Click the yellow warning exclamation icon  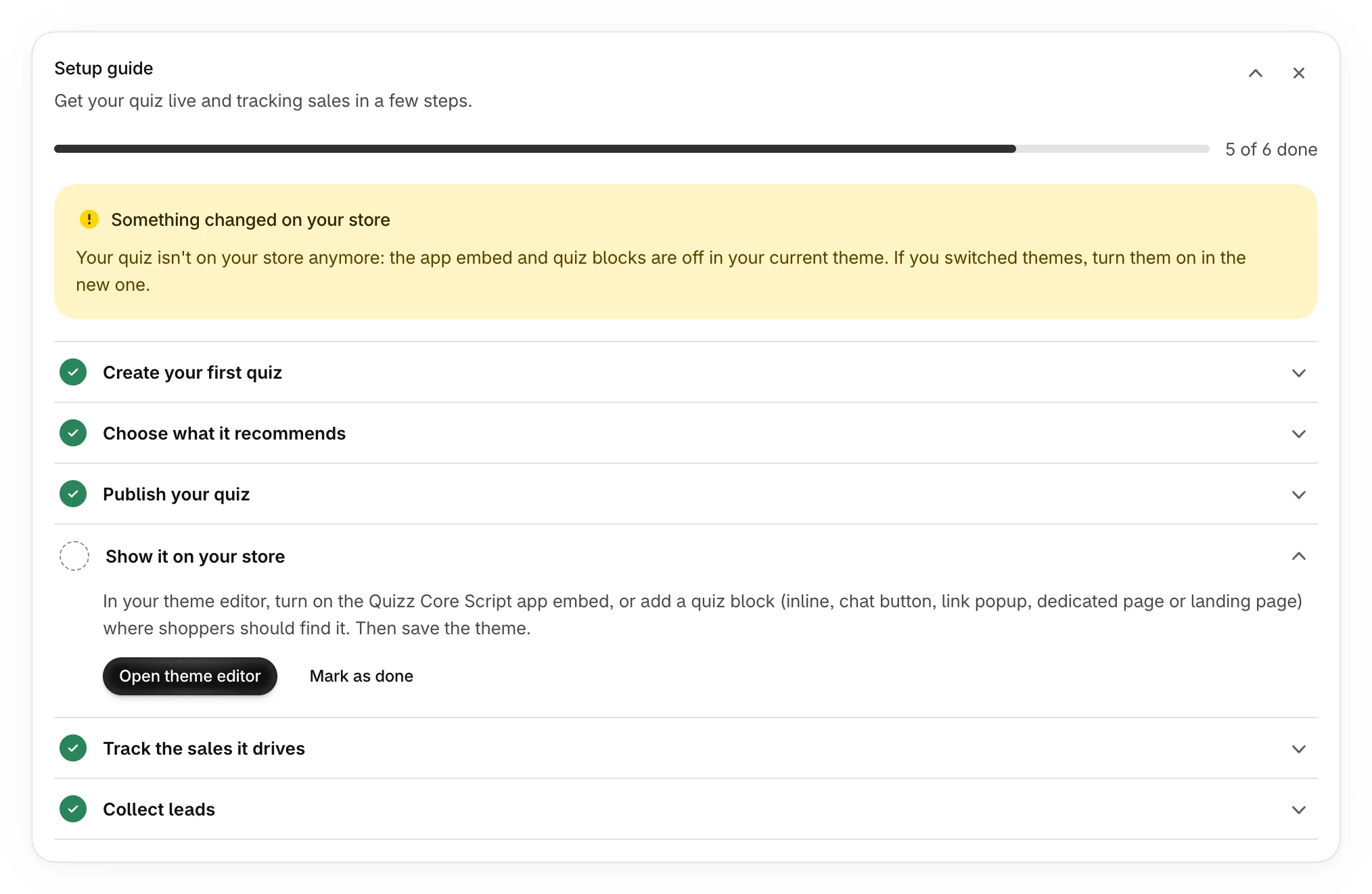[89, 219]
